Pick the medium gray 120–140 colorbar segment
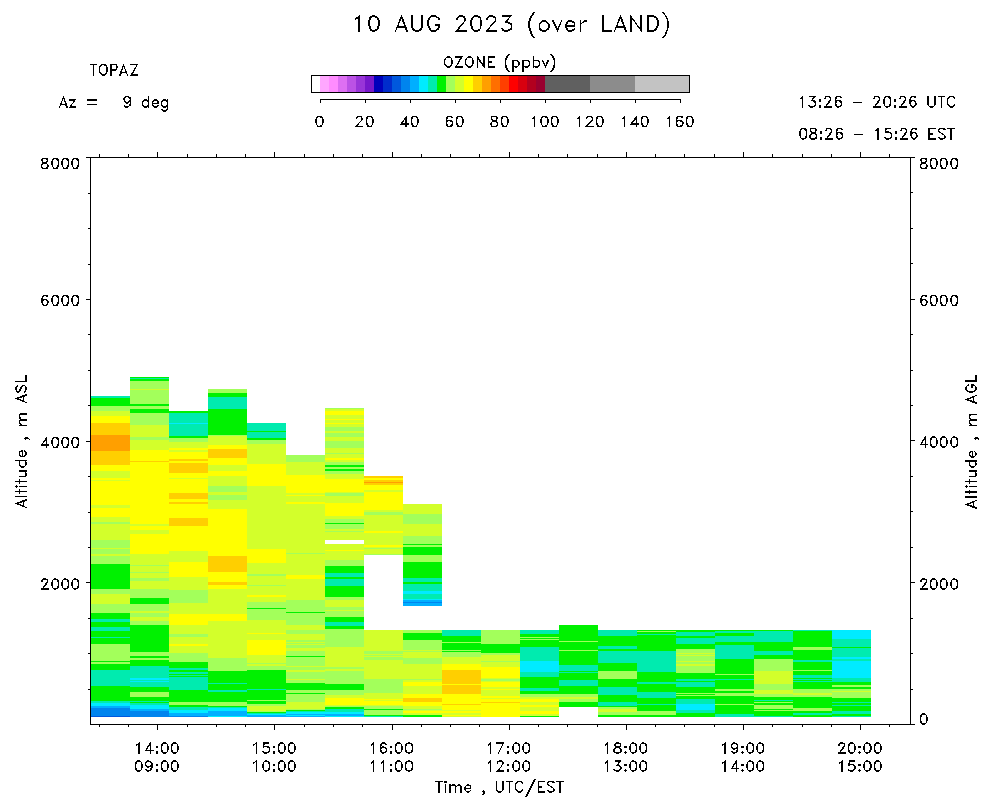This screenshot has height=800, width=1000. (612, 84)
